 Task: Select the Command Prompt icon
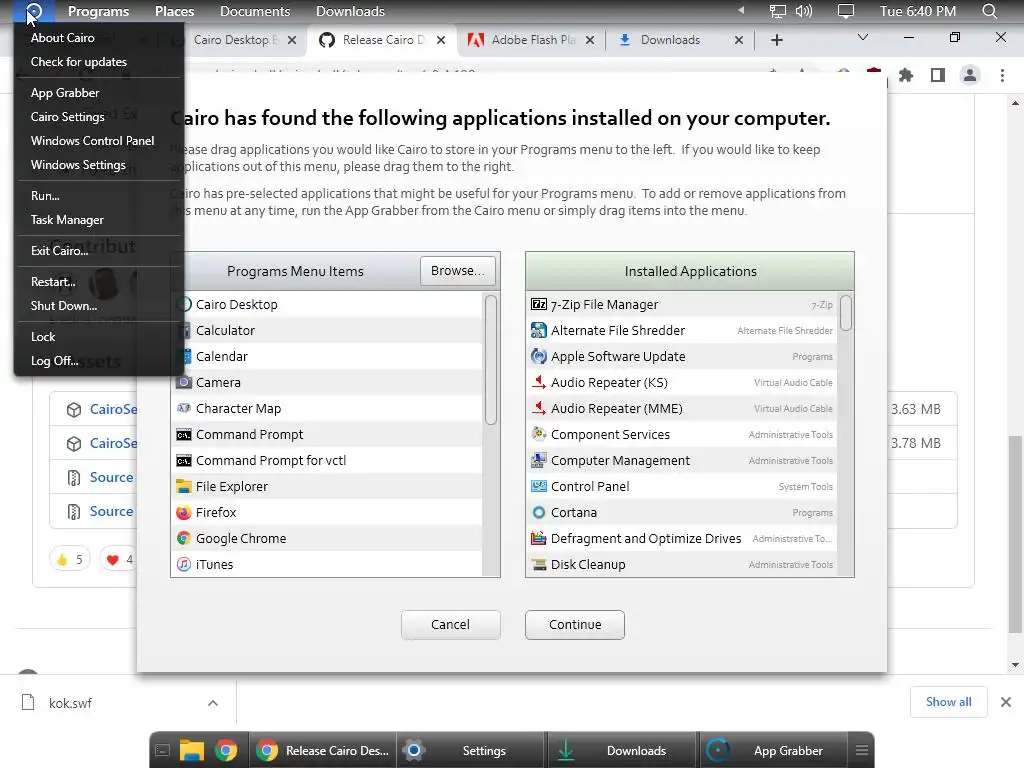point(184,434)
